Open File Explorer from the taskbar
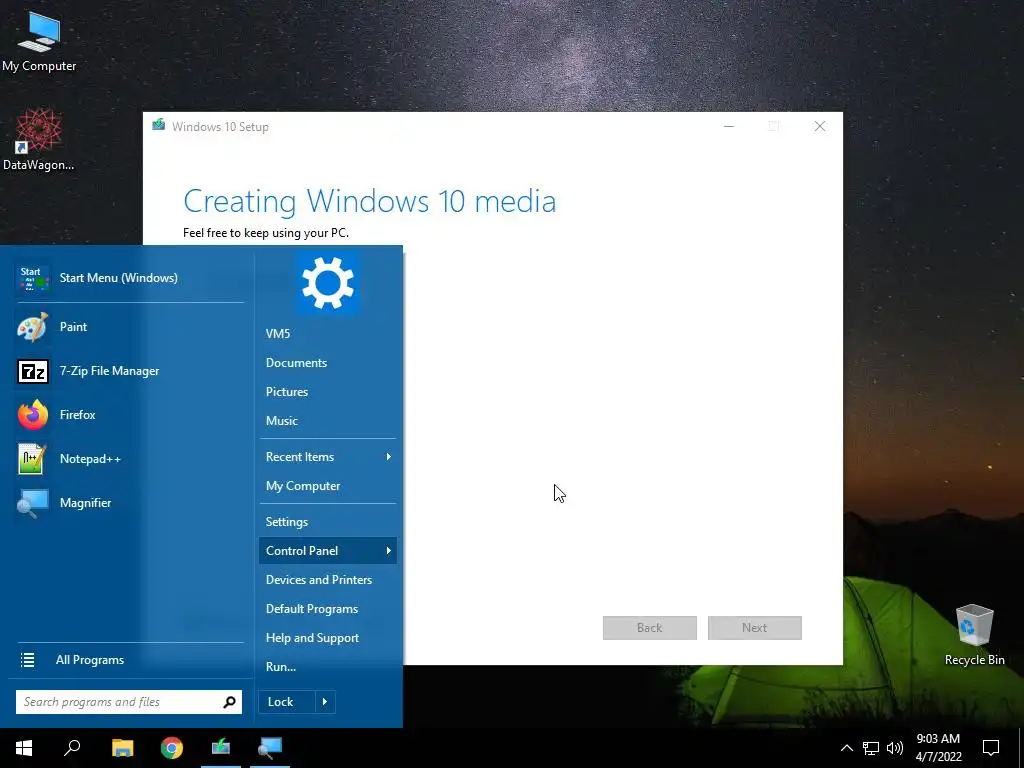 (122, 748)
